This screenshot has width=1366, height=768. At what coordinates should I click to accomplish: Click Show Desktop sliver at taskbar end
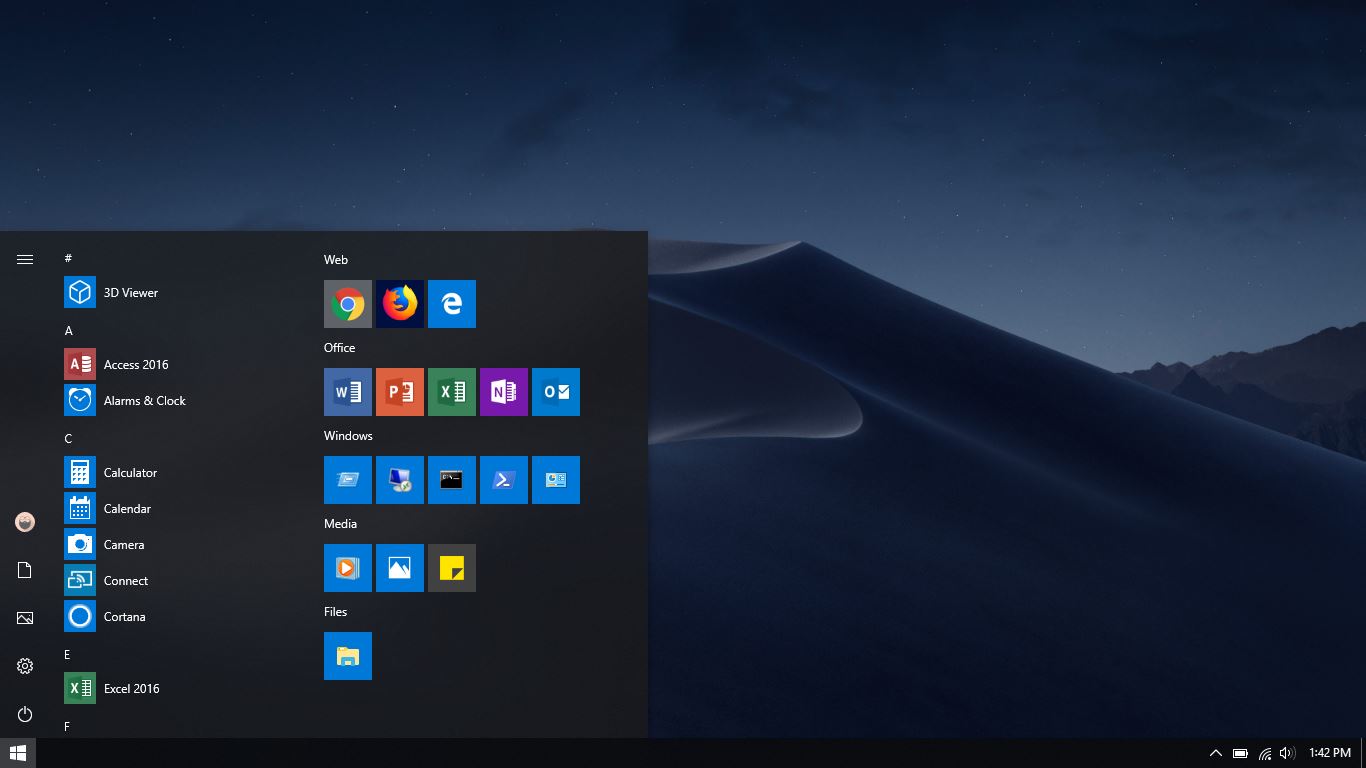click(x=1364, y=753)
